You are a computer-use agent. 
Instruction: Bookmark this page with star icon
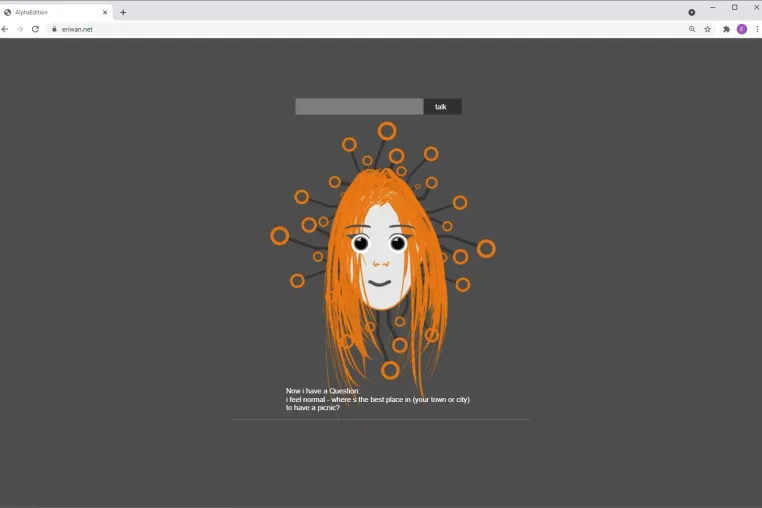pyautogui.click(x=708, y=29)
